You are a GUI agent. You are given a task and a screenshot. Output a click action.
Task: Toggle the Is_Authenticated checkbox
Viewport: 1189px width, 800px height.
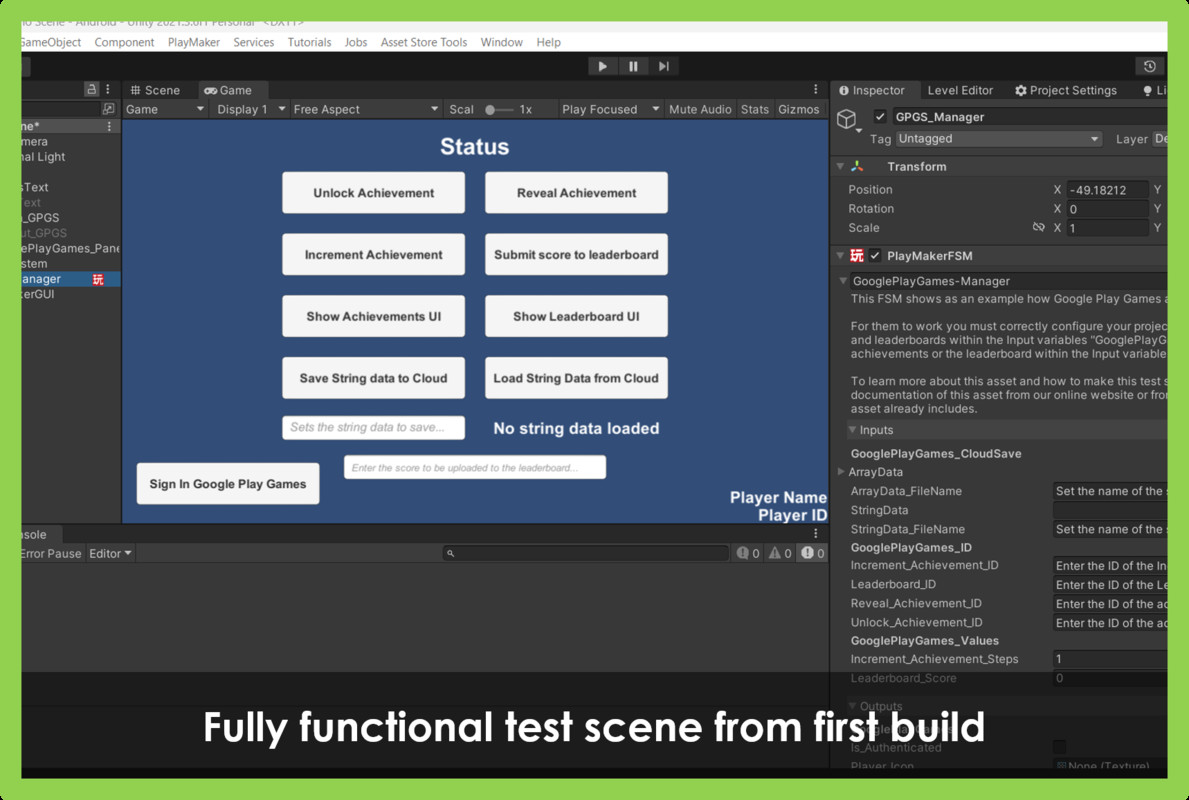point(1059,747)
